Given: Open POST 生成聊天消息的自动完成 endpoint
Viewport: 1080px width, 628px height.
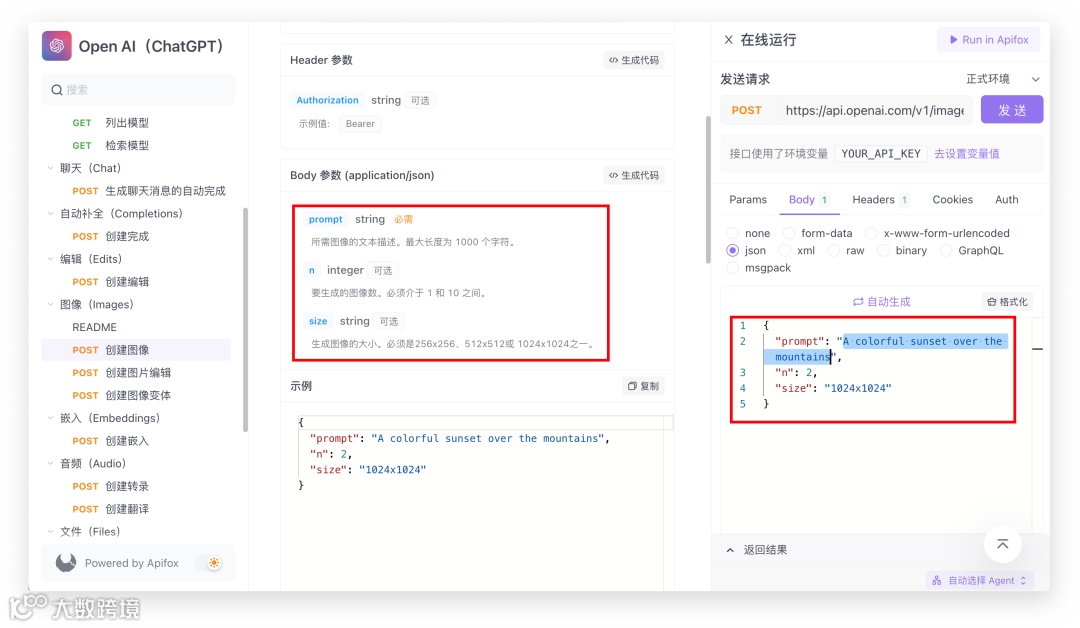Looking at the screenshot, I should [136, 191].
